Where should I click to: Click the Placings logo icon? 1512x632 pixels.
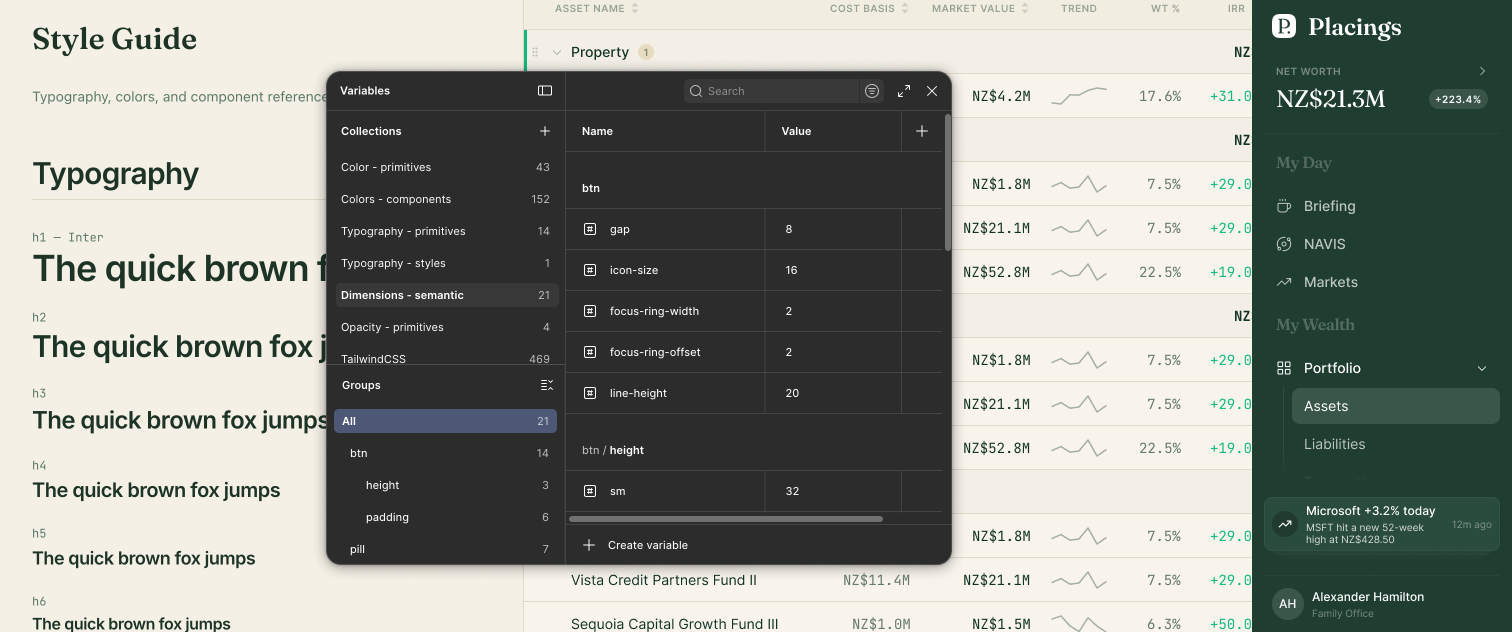[x=1284, y=27]
